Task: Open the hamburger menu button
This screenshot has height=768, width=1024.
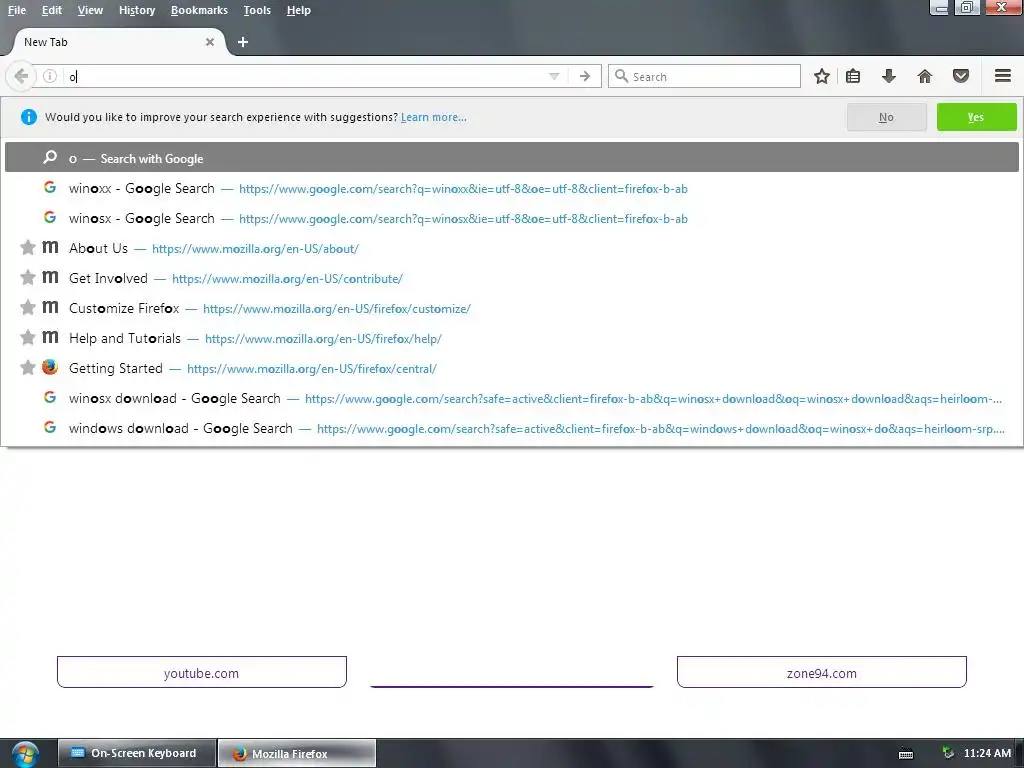Action: (1003, 76)
